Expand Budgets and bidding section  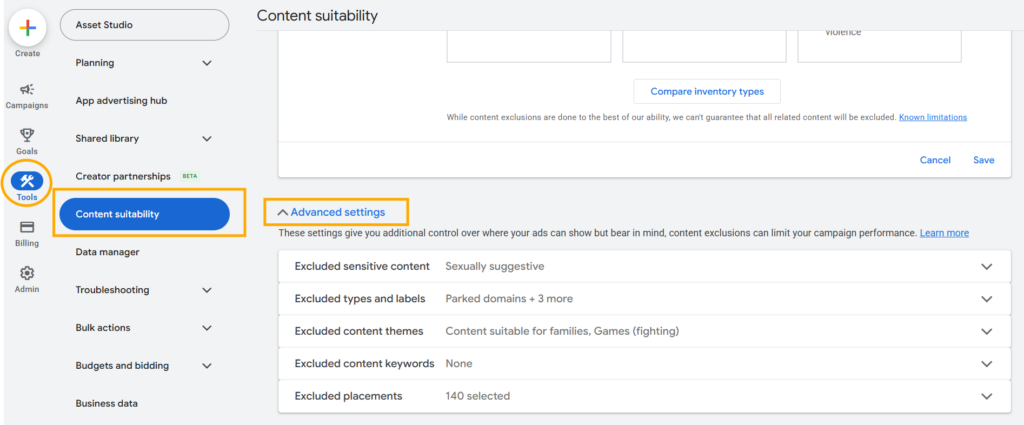coord(207,366)
